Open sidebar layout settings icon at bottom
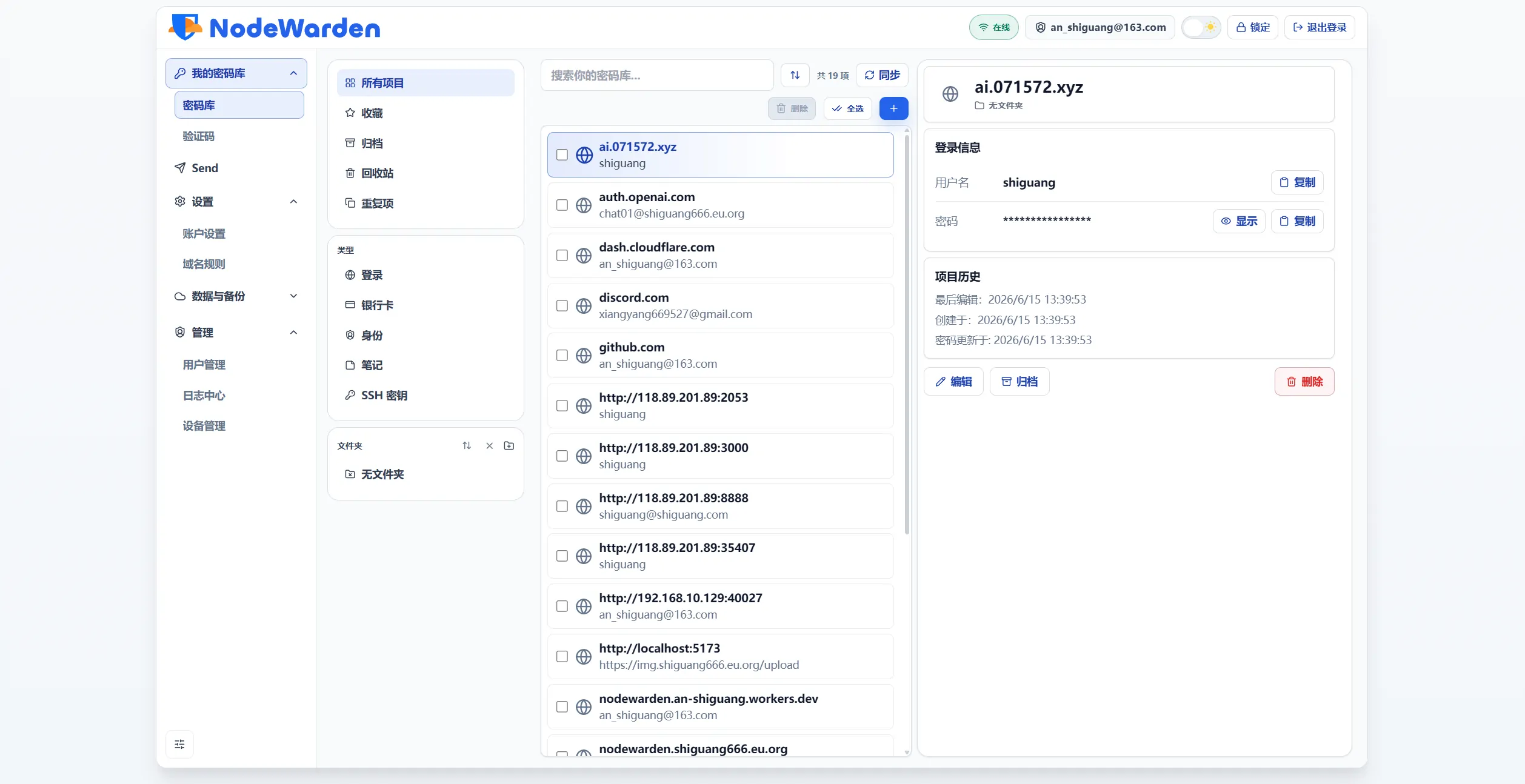The height and width of the screenshot is (784, 1525). point(179,744)
